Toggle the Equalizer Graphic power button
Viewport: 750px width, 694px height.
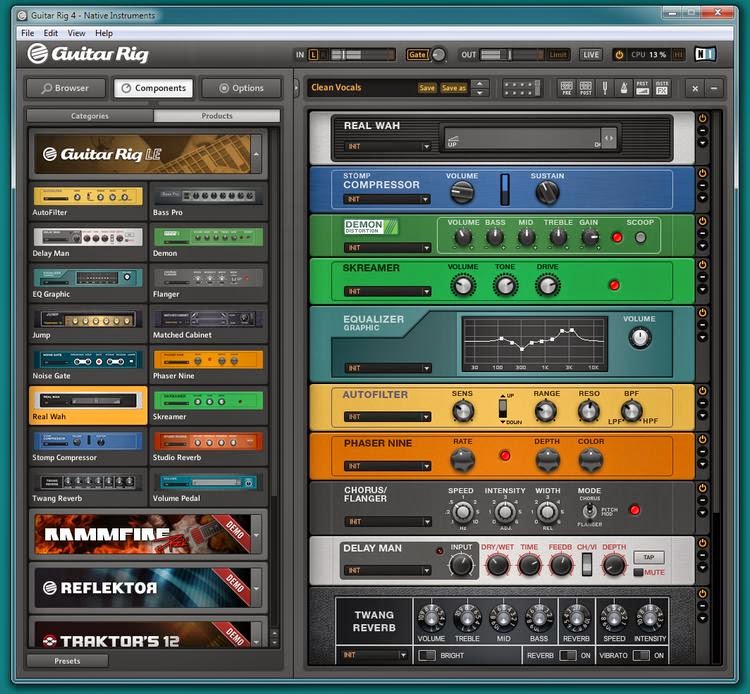point(702,313)
